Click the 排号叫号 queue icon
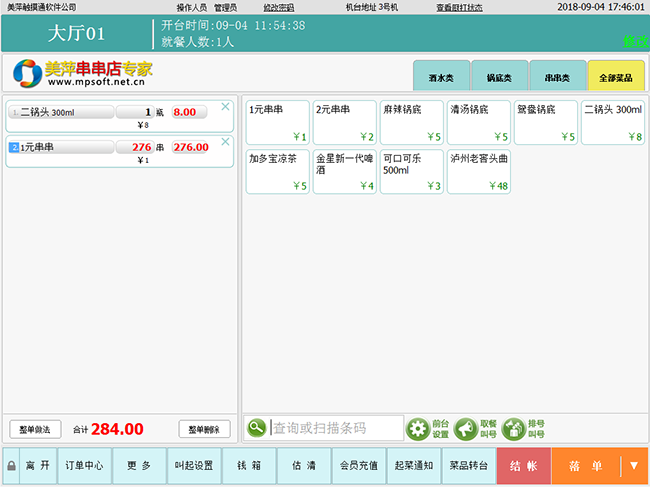Image resolution: width=650 pixels, height=487 pixels. pos(513,428)
